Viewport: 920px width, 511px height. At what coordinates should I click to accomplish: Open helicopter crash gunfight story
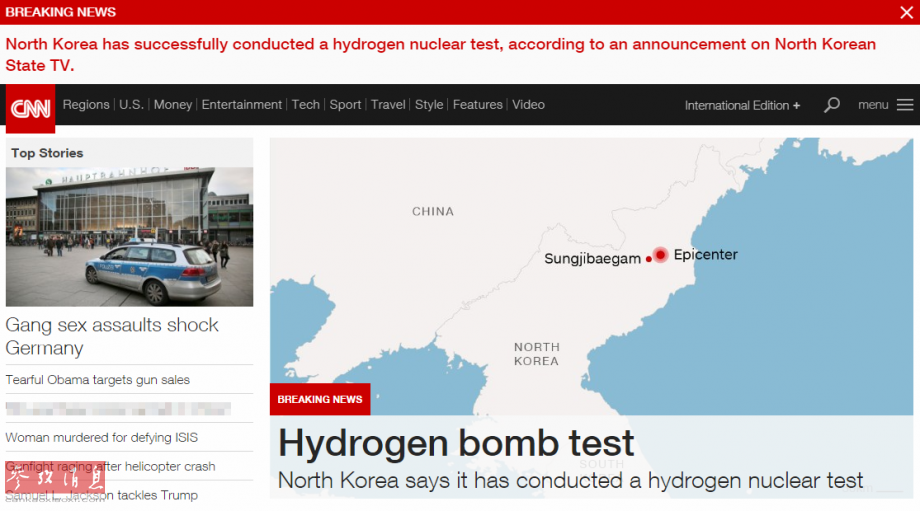coord(110,466)
